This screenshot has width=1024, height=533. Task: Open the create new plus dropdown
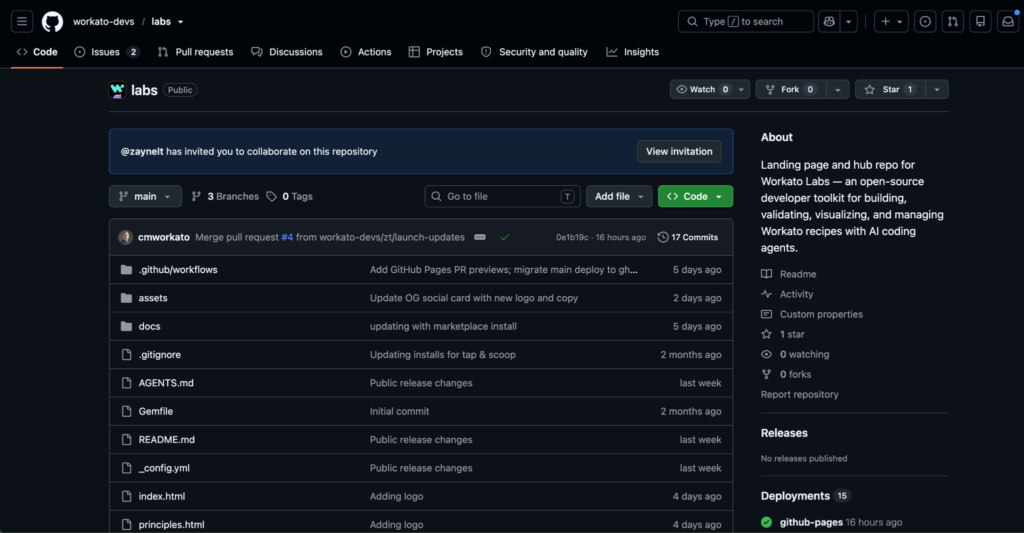[x=891, y=22]
